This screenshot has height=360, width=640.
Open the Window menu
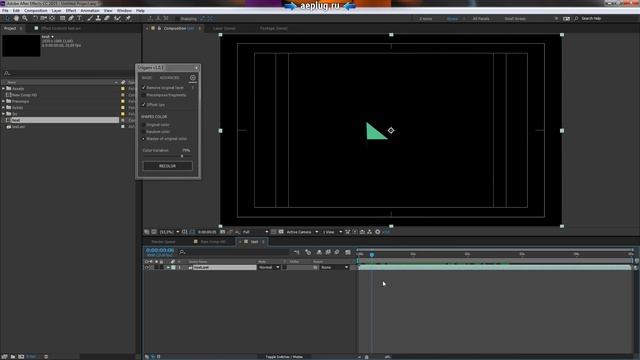[x=124, y=11]
